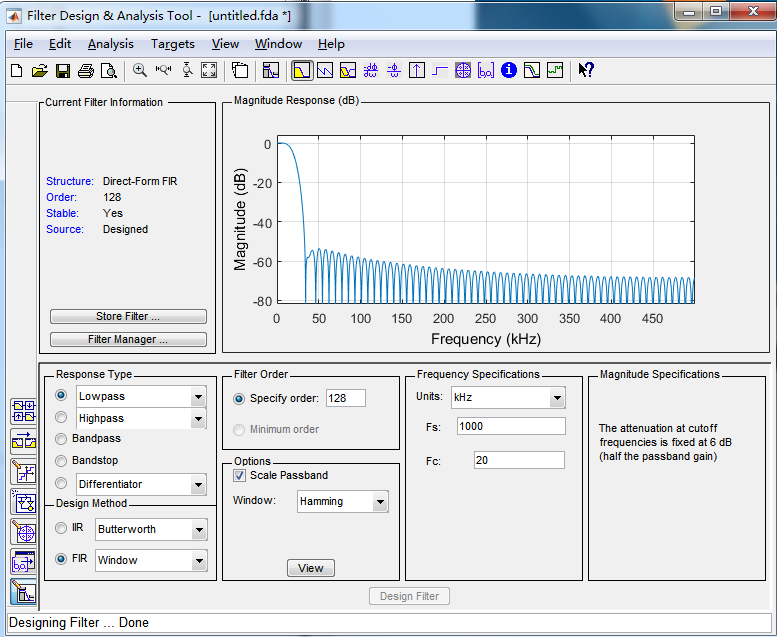Click the Magnitude Response toolbar icon
This screenshot has height=637, width=777.
(x=301, y=70)
